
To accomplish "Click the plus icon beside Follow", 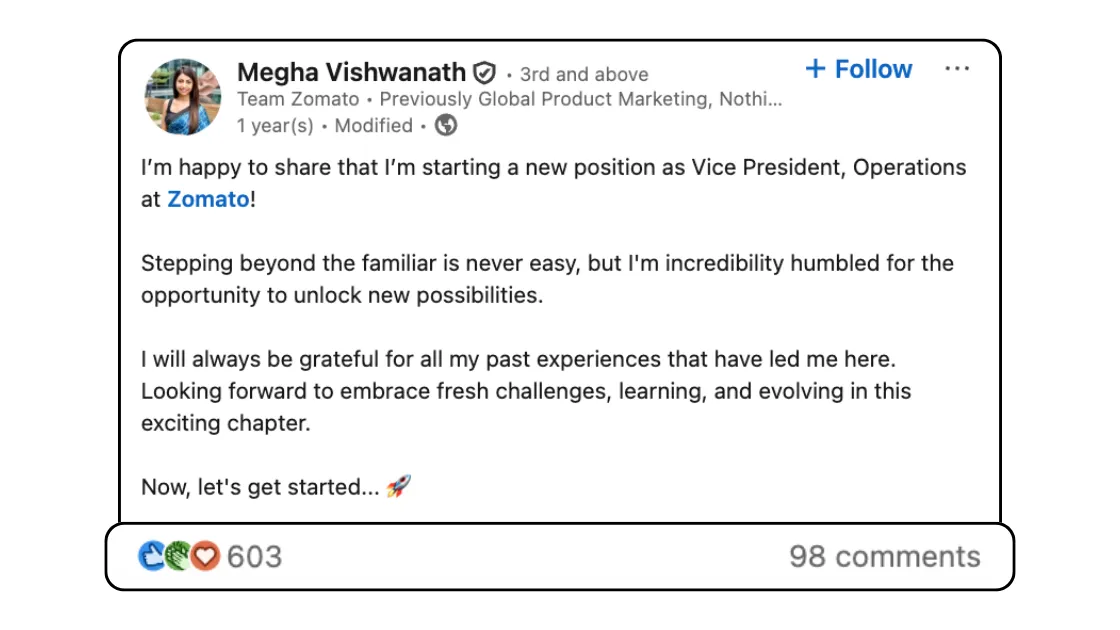I will pos(816,69).
